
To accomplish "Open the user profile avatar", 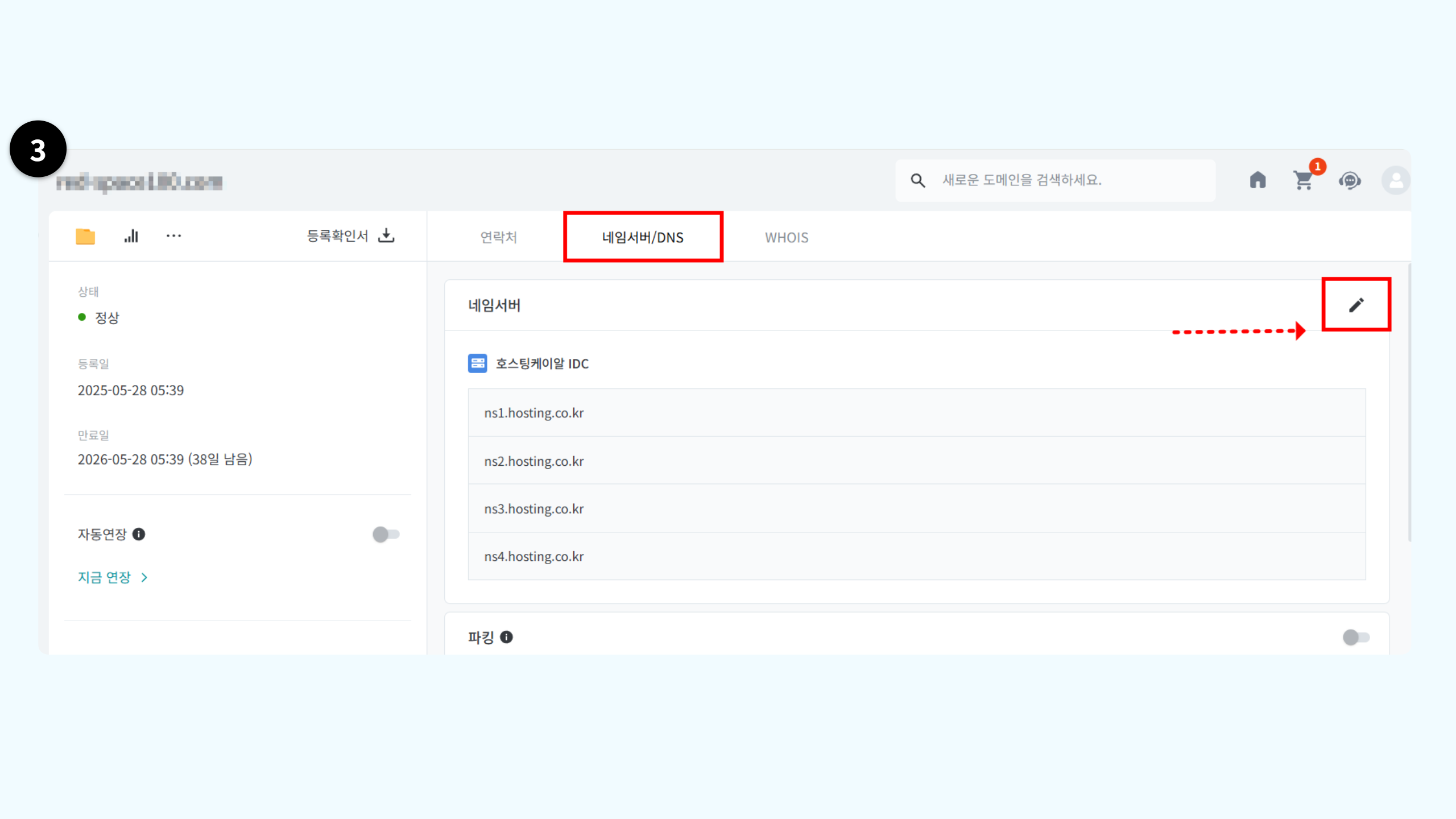I will point(1395,181).
